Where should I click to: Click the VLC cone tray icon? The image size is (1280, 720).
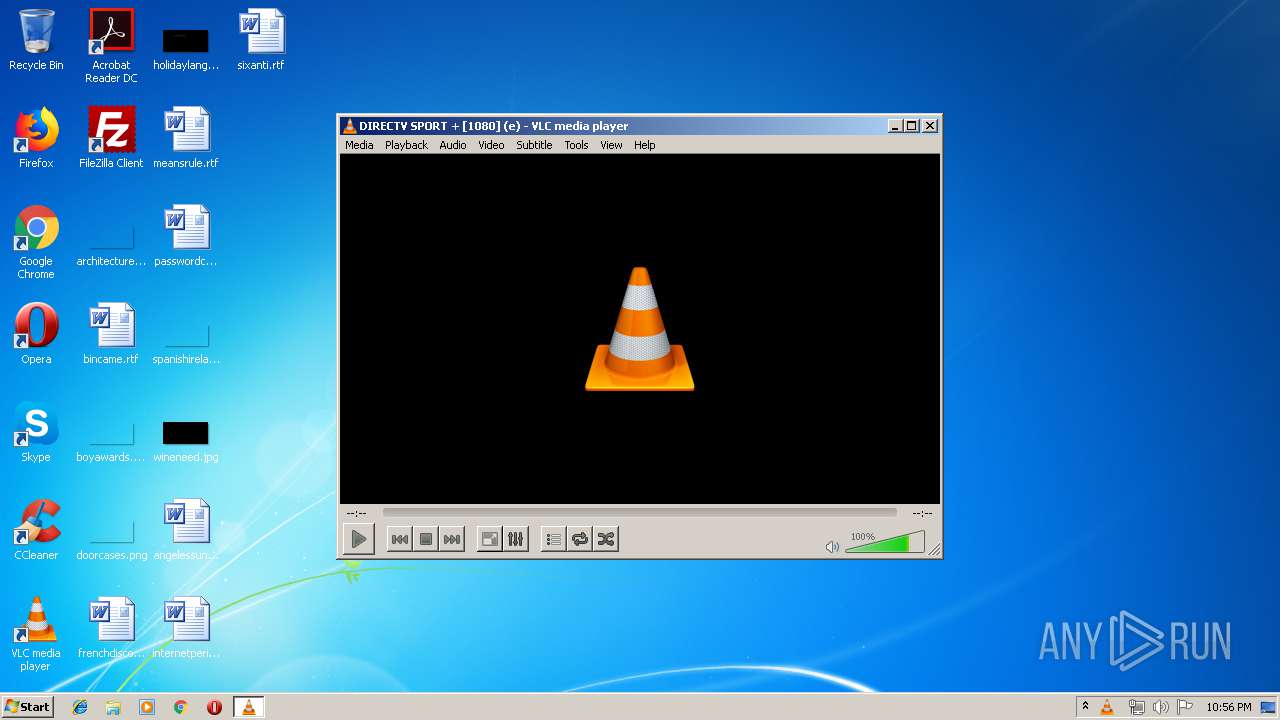pyautogui.click(x=1107, y=707)
